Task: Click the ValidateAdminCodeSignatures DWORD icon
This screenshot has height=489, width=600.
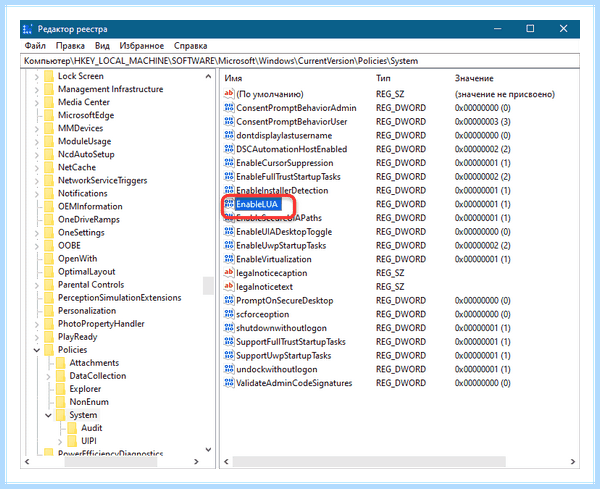Action: [229, 383]
